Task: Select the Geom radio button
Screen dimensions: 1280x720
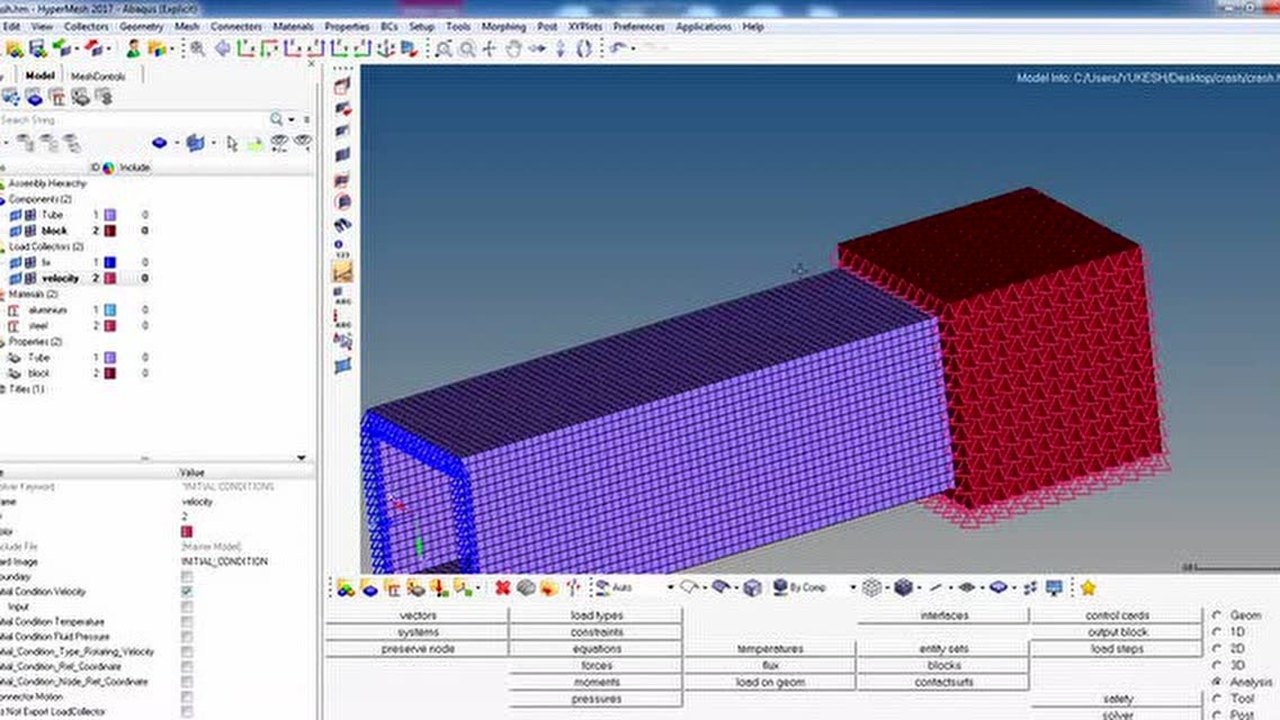Action: pos(1217,616)
